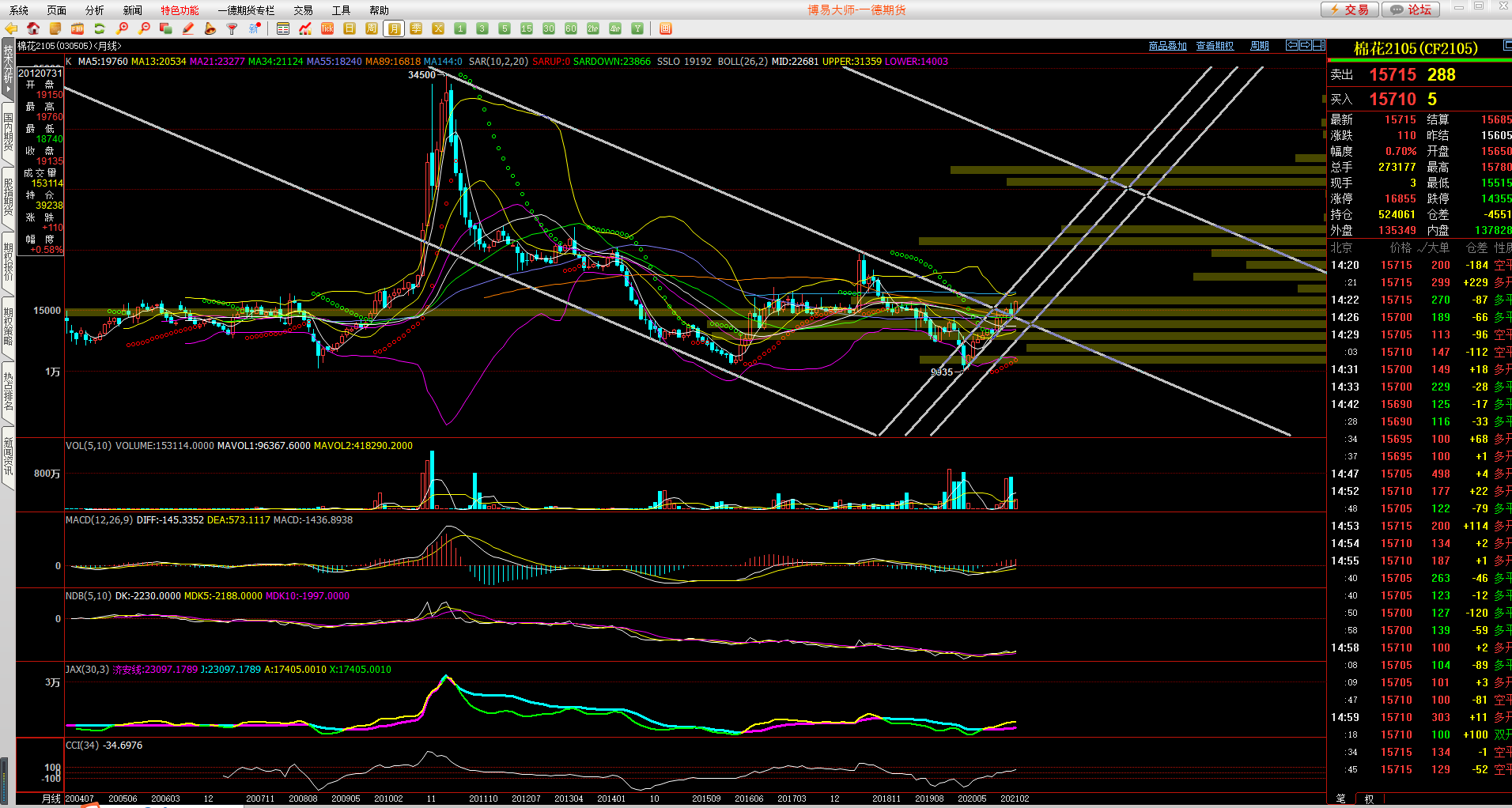The width and height of the screenshot is (1512, 808).
Task: Select the 3-minute period button
Action: [482, 28]
